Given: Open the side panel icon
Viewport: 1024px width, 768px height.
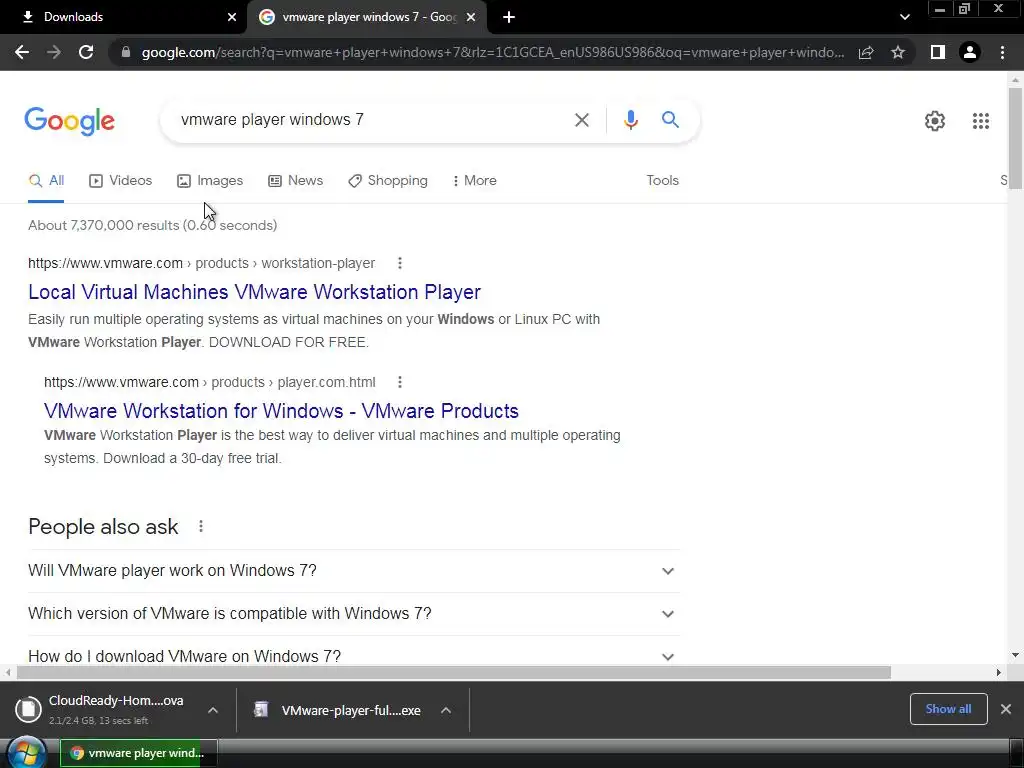Looking at the screenshot, I should (x=938, y=52).
